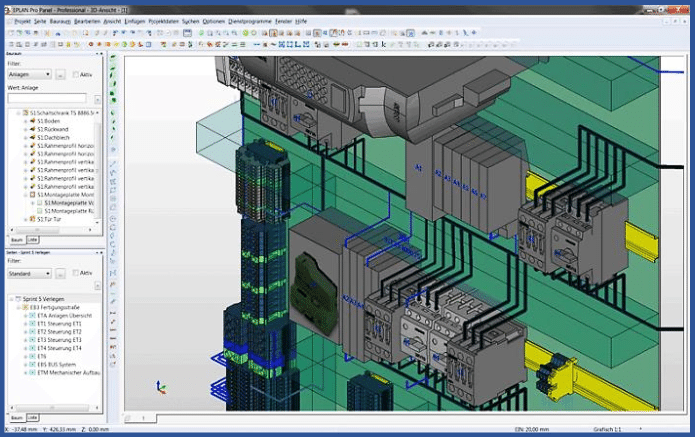This screenshot has height=437, width=695.
Task: Click the page icon beside EBS BUS System
Action: point(32,364)
